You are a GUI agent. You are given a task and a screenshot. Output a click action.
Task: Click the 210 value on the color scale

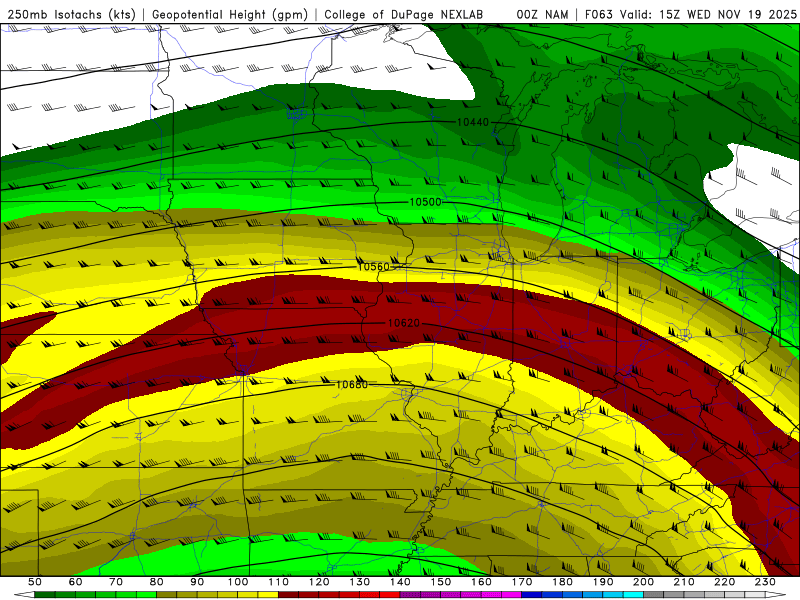click(684, 582)
